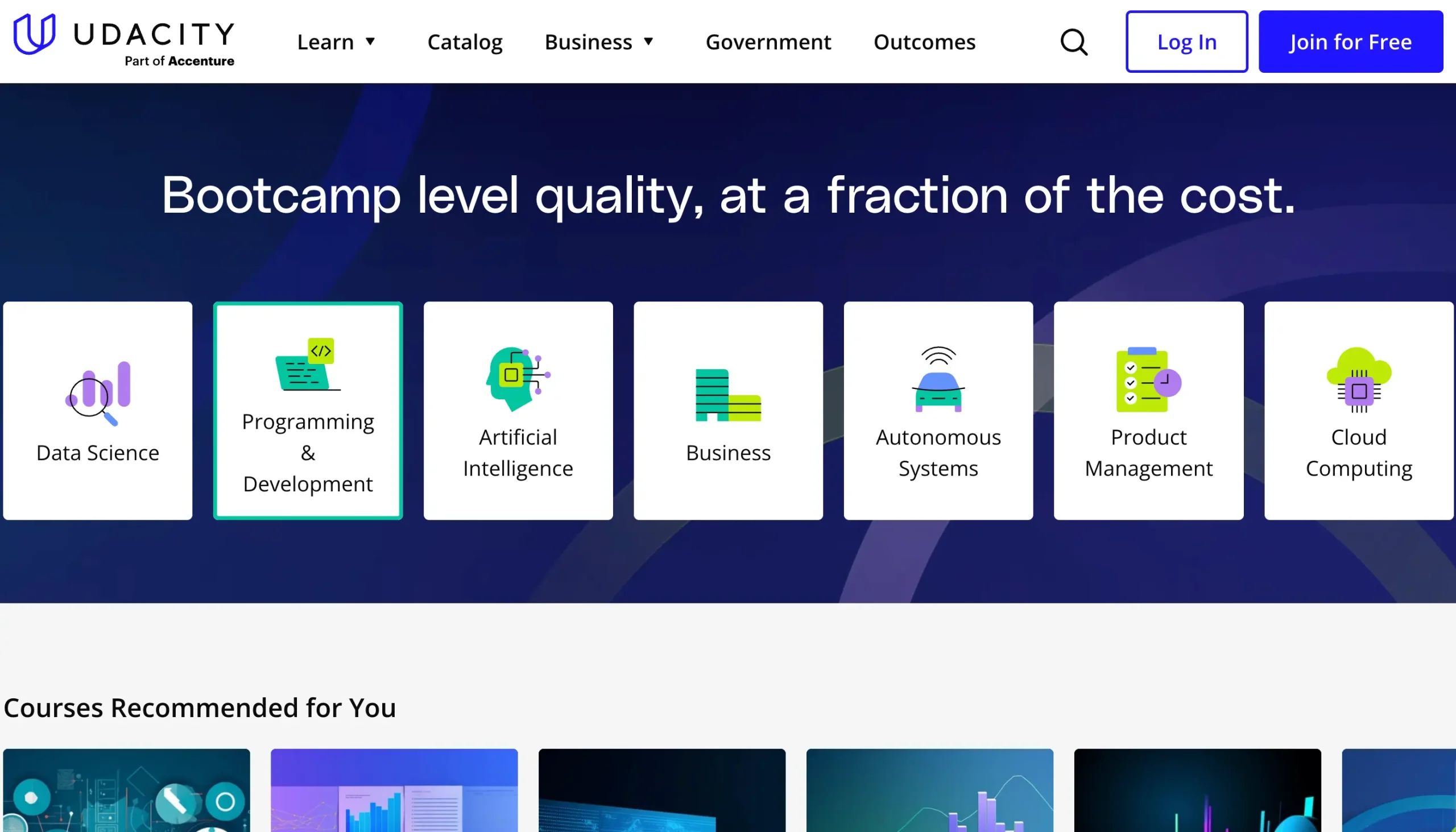
Task: Expand the Learn dropdown arrow
Action: point(370,42)
